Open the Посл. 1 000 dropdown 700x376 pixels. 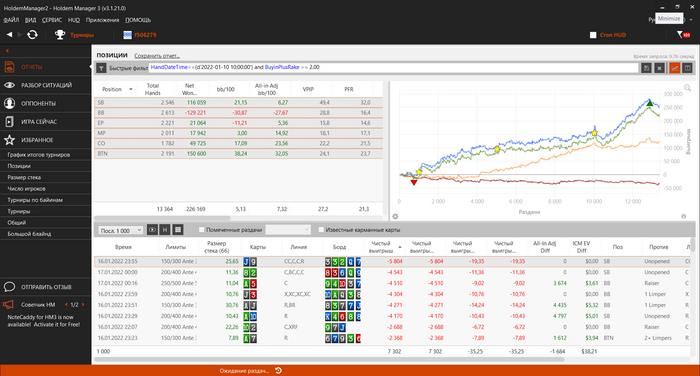(121, 230)
